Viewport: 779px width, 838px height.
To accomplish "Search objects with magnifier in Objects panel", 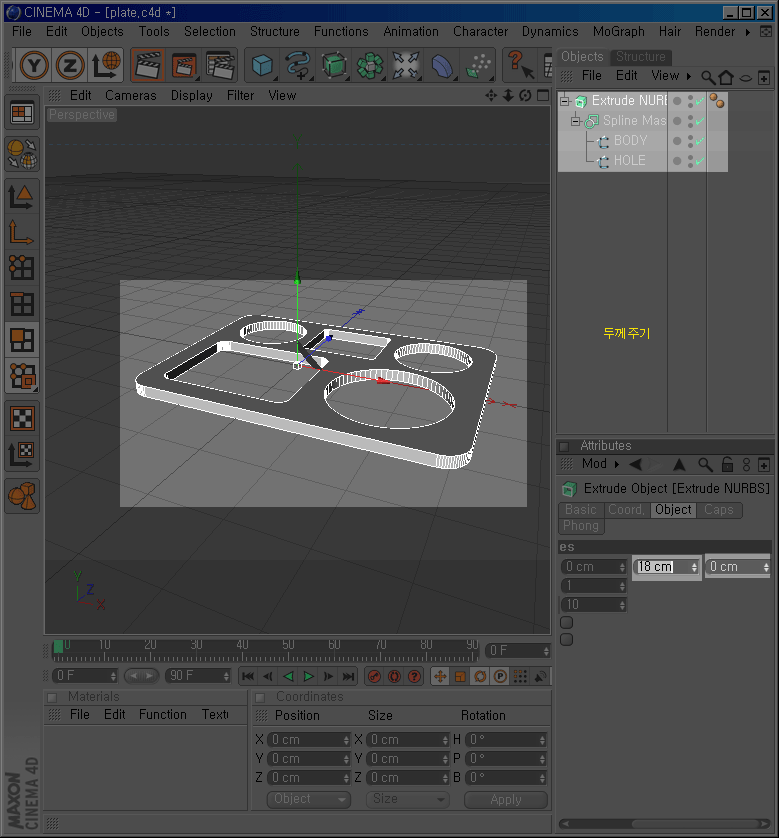I will pyautogui.click(x=708, y=78).
